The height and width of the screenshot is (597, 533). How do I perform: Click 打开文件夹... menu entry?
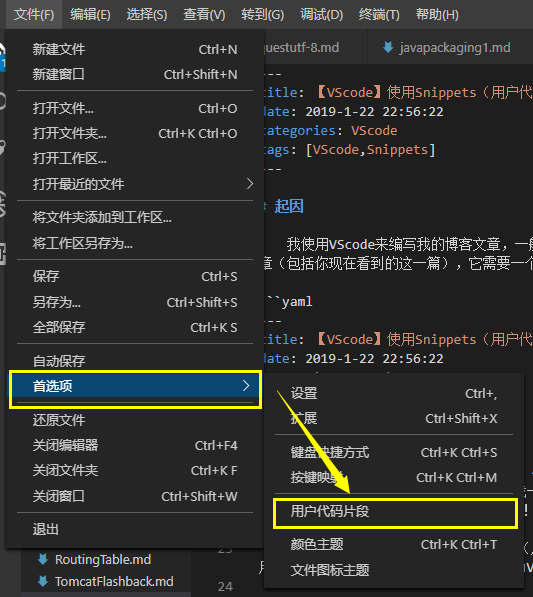[x=135, y=133]
